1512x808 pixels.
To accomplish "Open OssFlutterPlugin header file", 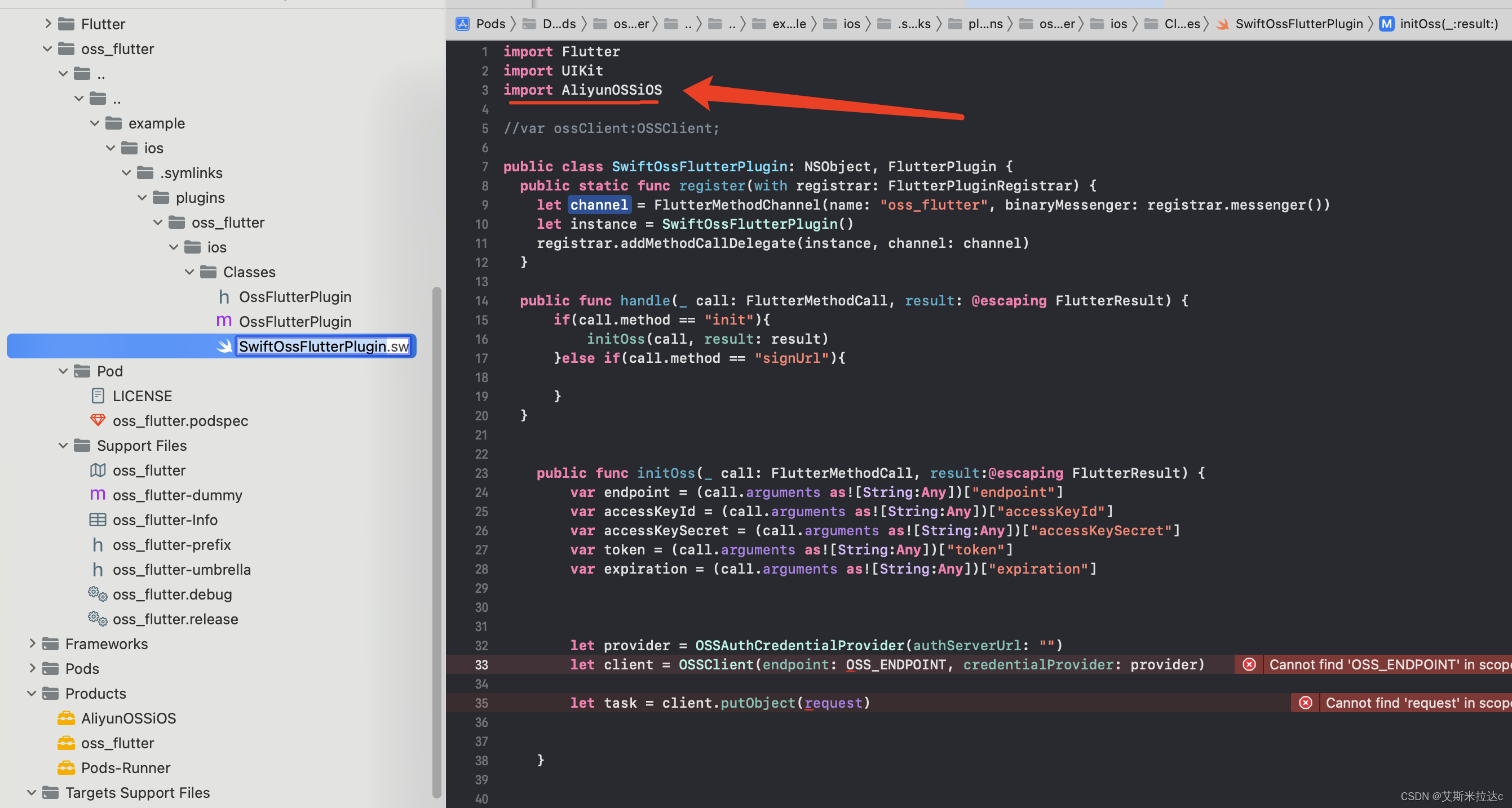I will pos(295,297).
